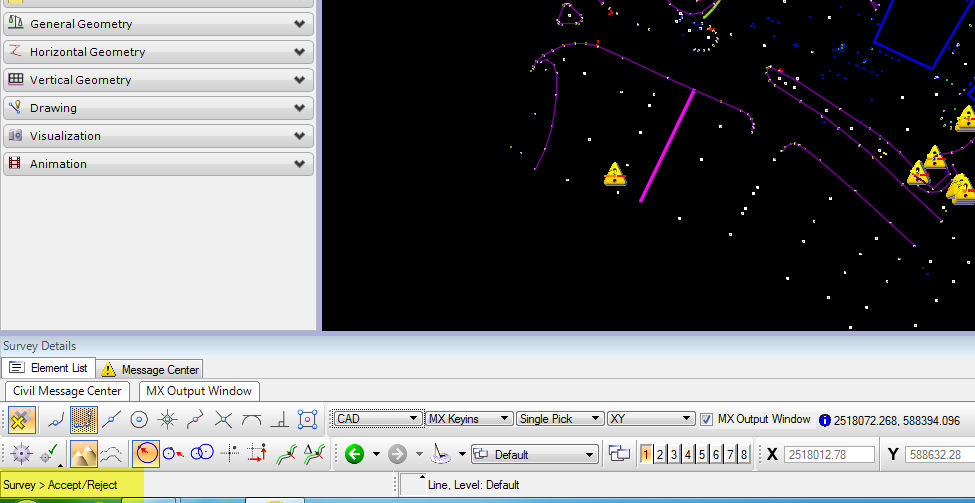Select the Near snap point tool
Viewport: 975px width, 503px height.
(56, 420)
